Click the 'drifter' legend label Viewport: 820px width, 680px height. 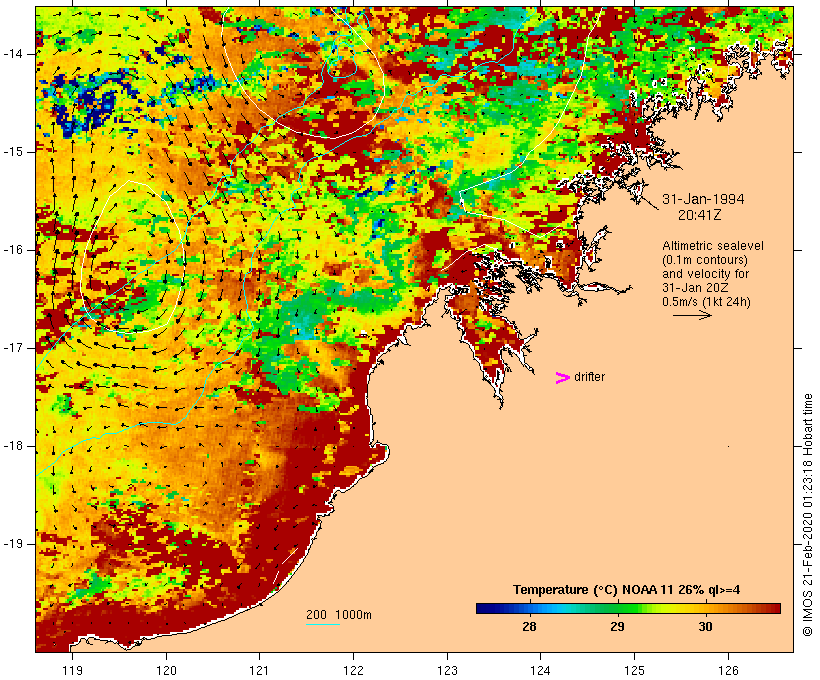589,377
